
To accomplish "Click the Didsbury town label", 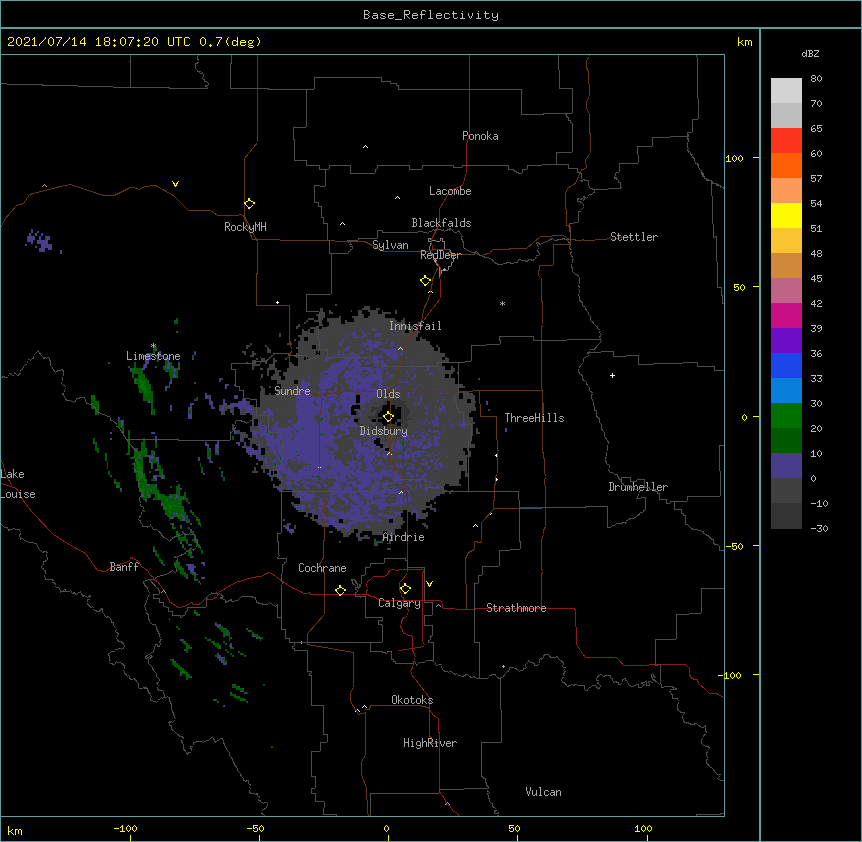I will tap(384, 431).
